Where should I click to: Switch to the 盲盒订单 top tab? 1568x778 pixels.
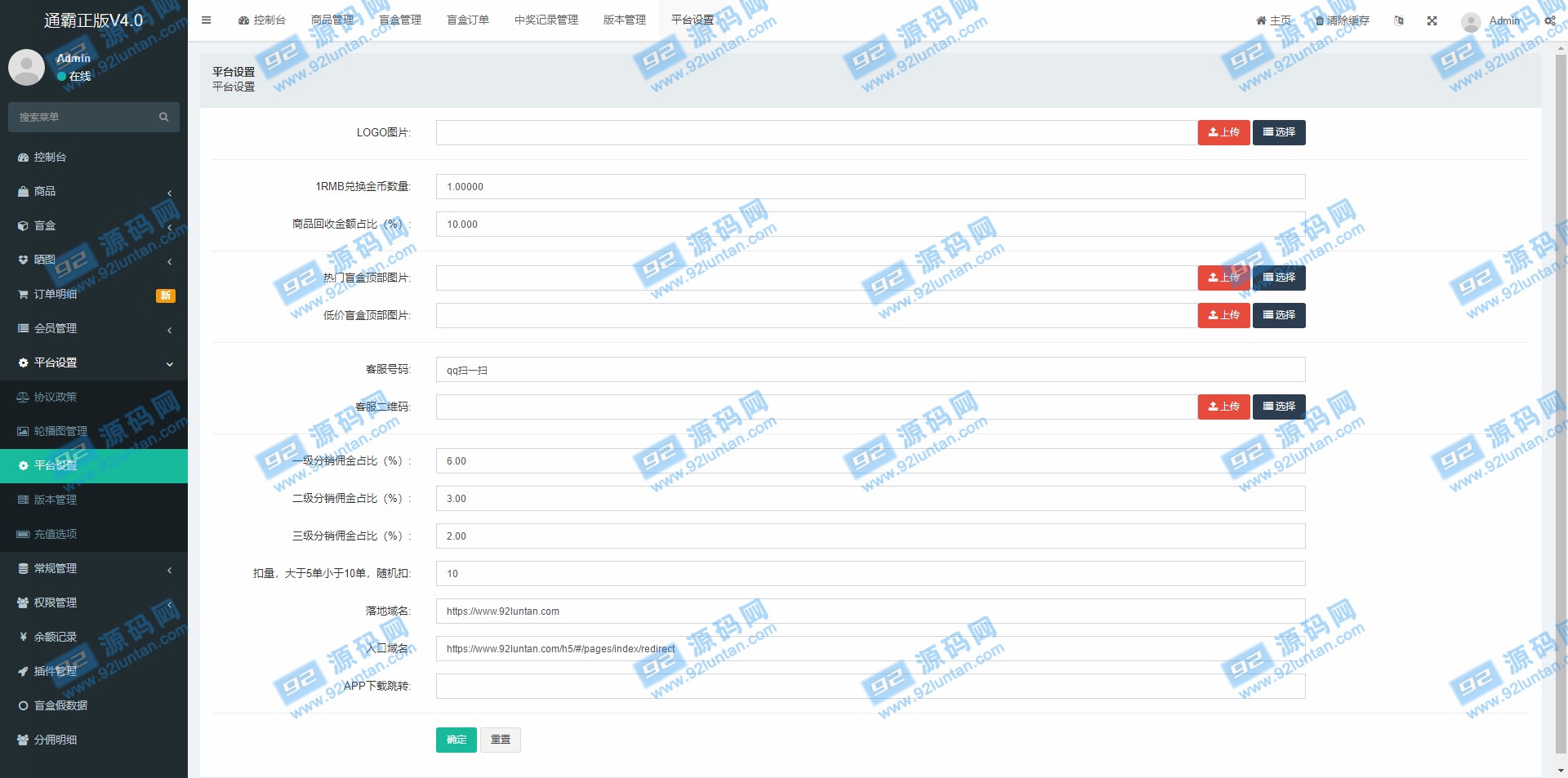point(468,20)
